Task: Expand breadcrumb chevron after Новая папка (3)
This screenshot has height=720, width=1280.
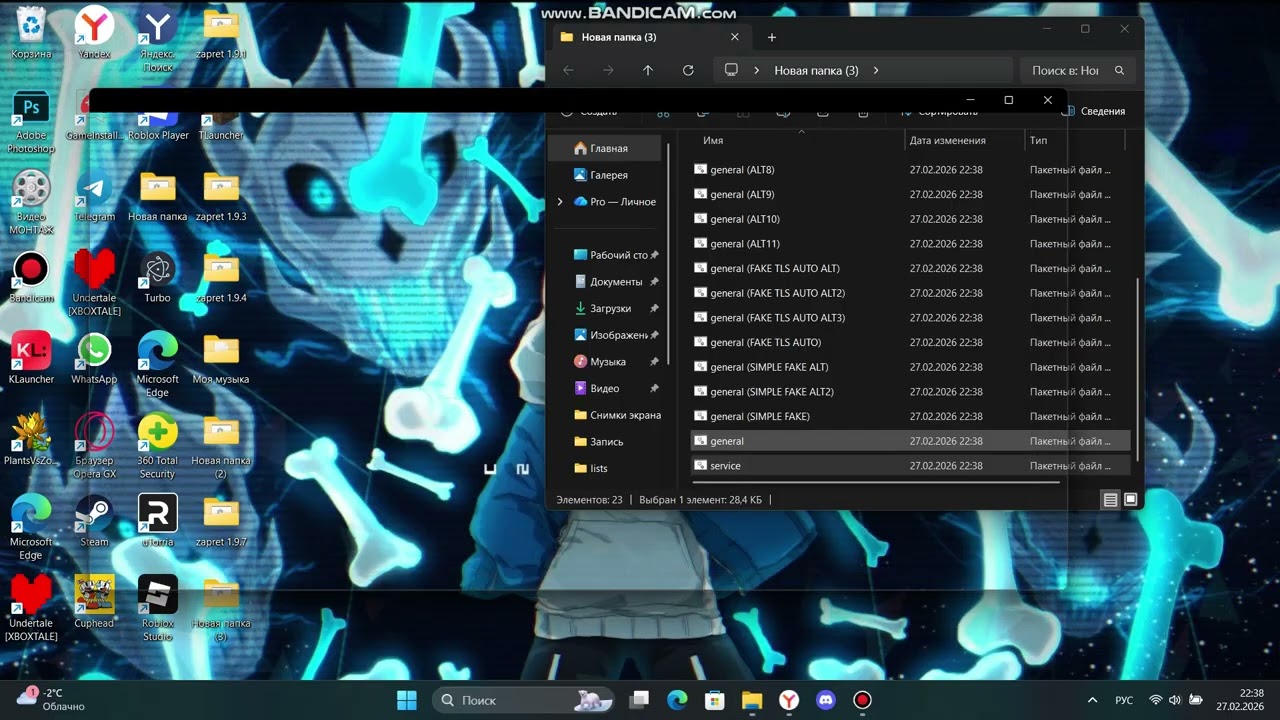Action: point(876,71)
